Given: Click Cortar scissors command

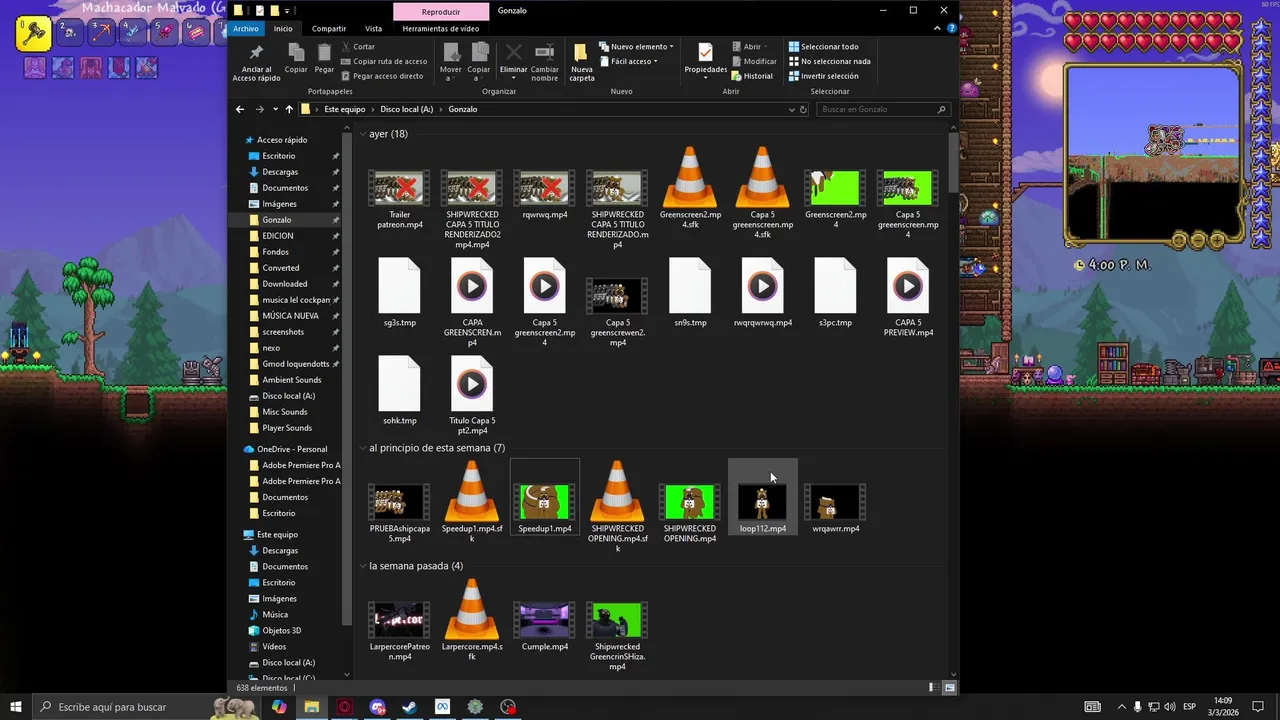Looking at the screenshot, I should (359, 47).
